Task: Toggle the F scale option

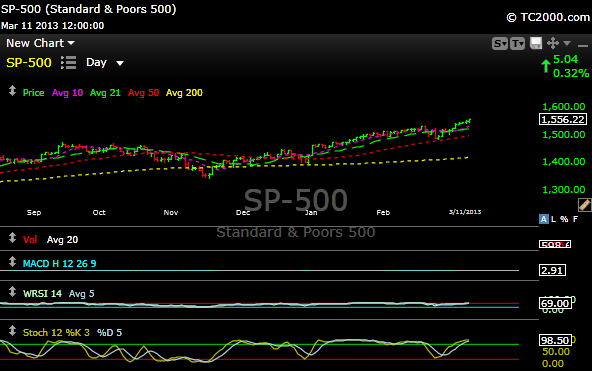Action: tap(575, 219)
